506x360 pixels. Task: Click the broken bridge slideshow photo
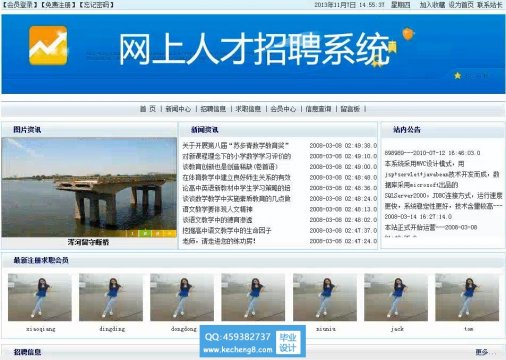(89, 187)
